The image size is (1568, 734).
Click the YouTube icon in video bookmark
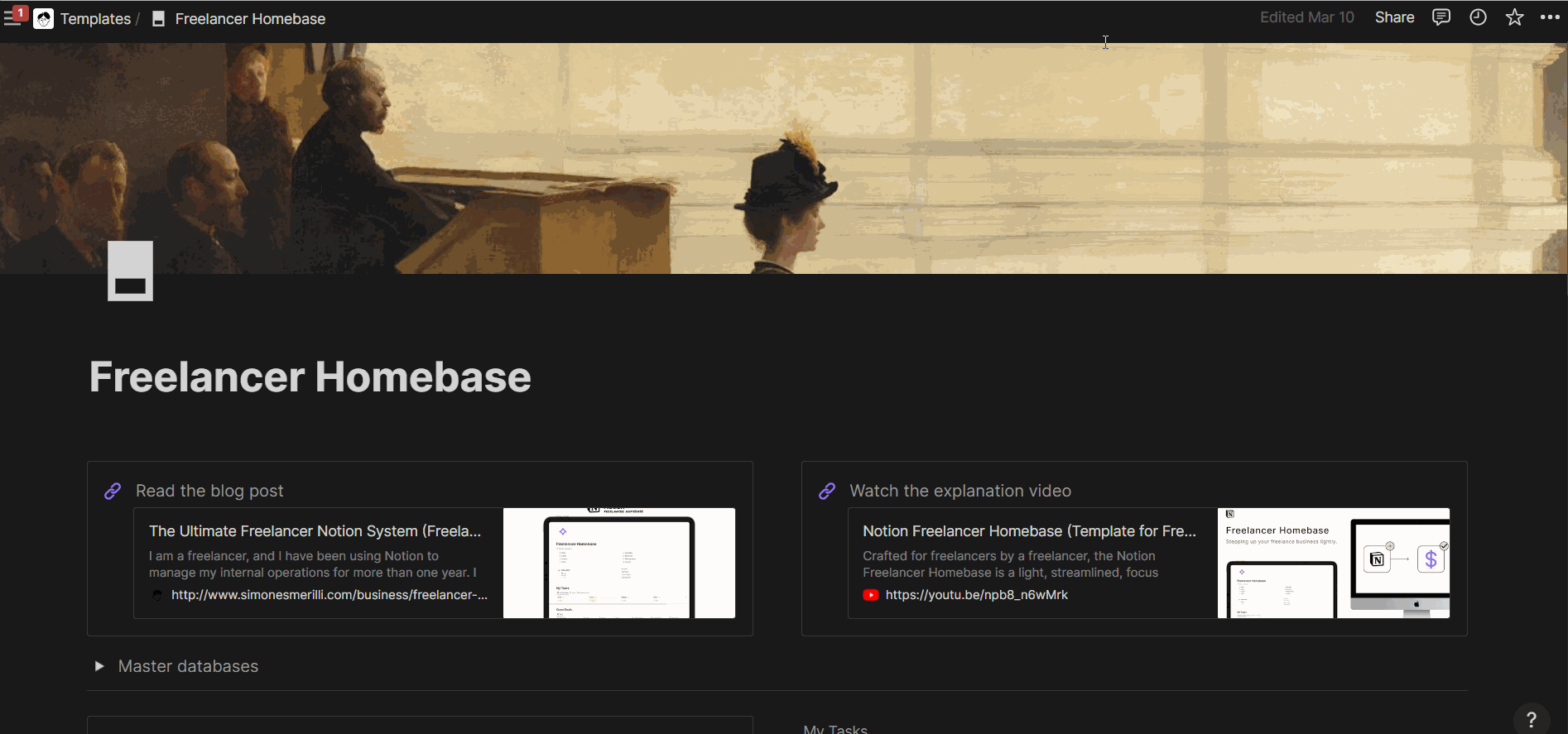coord(871,595)
